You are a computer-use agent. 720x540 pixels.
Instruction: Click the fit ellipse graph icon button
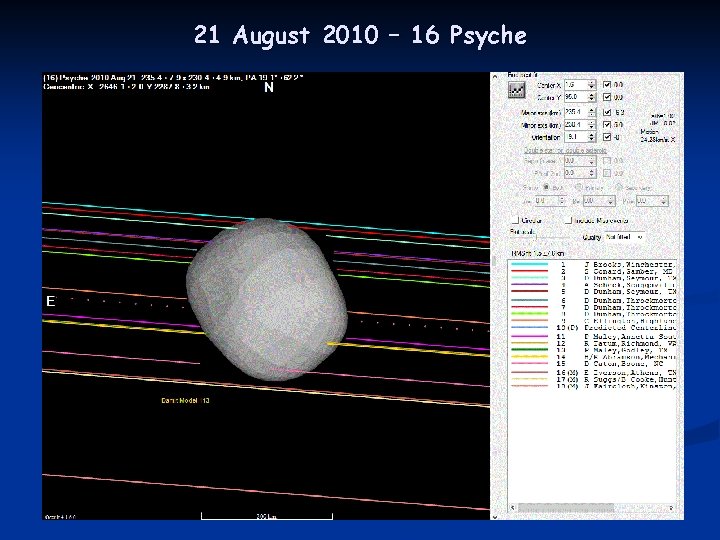tap(517, 90)
